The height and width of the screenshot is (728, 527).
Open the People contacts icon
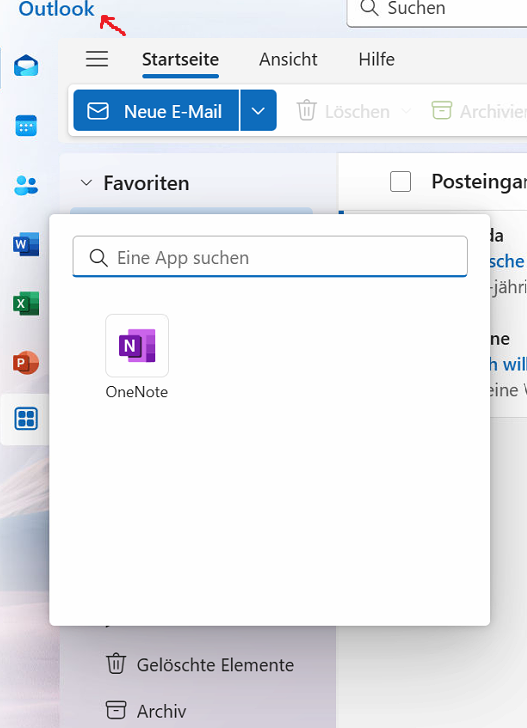coord(26,186)
